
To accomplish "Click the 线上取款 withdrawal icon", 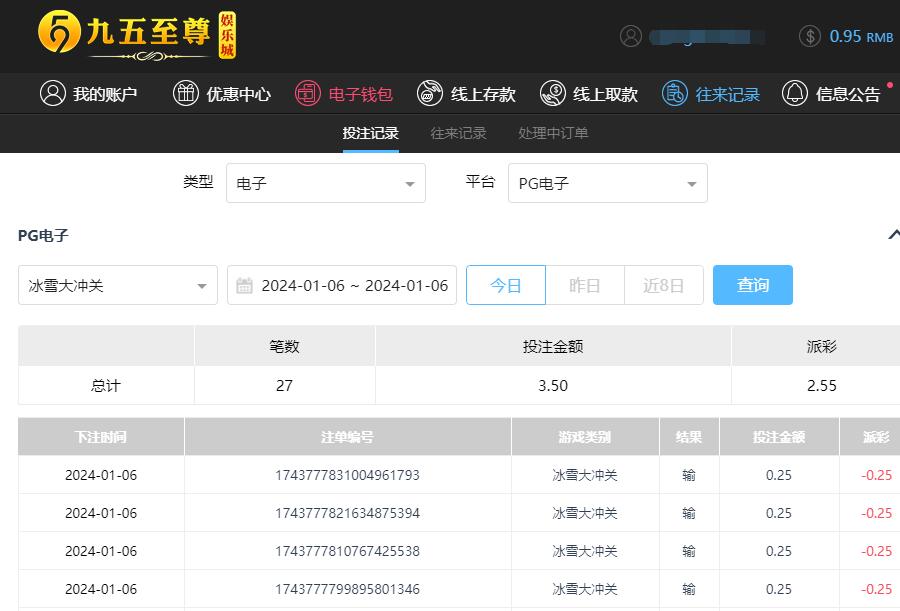I will (x=552, y=94).
